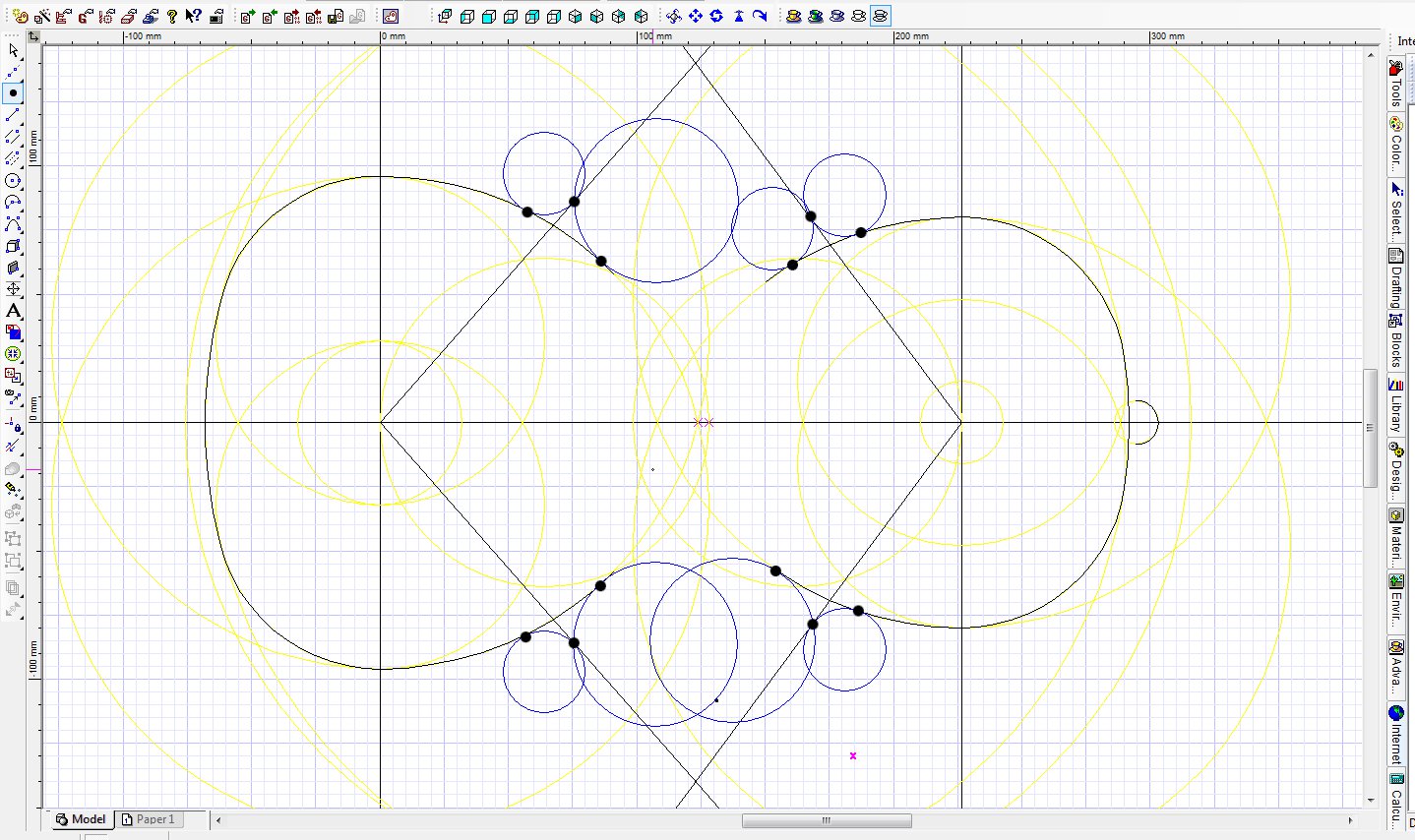Viewport: 1415px width, 840px height.
Task: Select the Circle drawing tool
Action: [13, 181]
